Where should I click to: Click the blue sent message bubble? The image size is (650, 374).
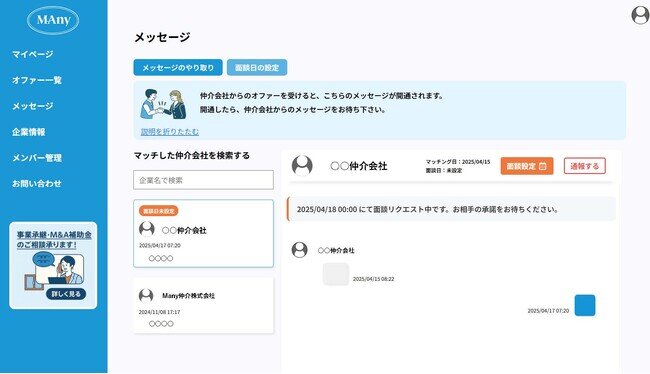click(x=585, y=305)
